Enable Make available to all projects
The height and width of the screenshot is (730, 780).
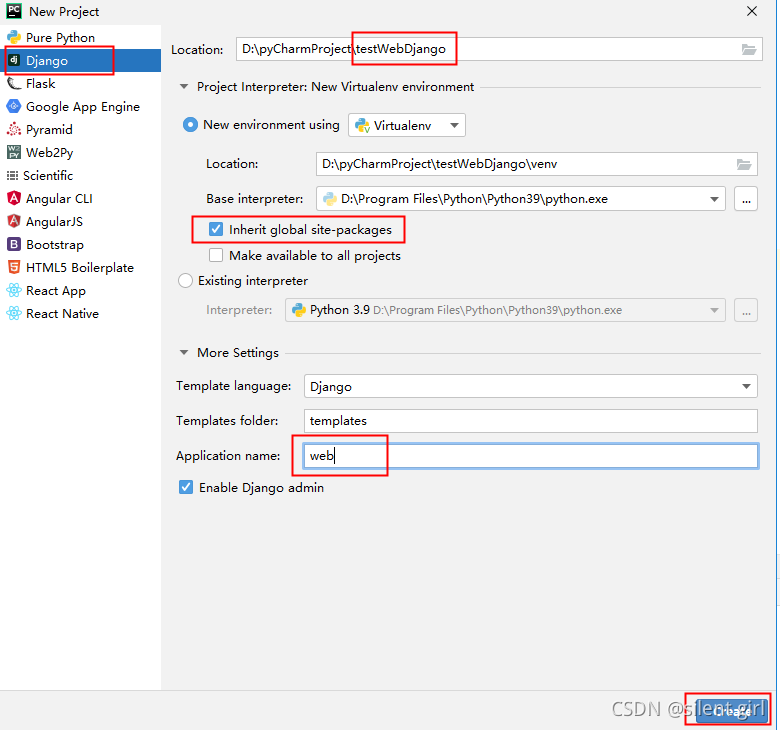[x=216, y=255]
